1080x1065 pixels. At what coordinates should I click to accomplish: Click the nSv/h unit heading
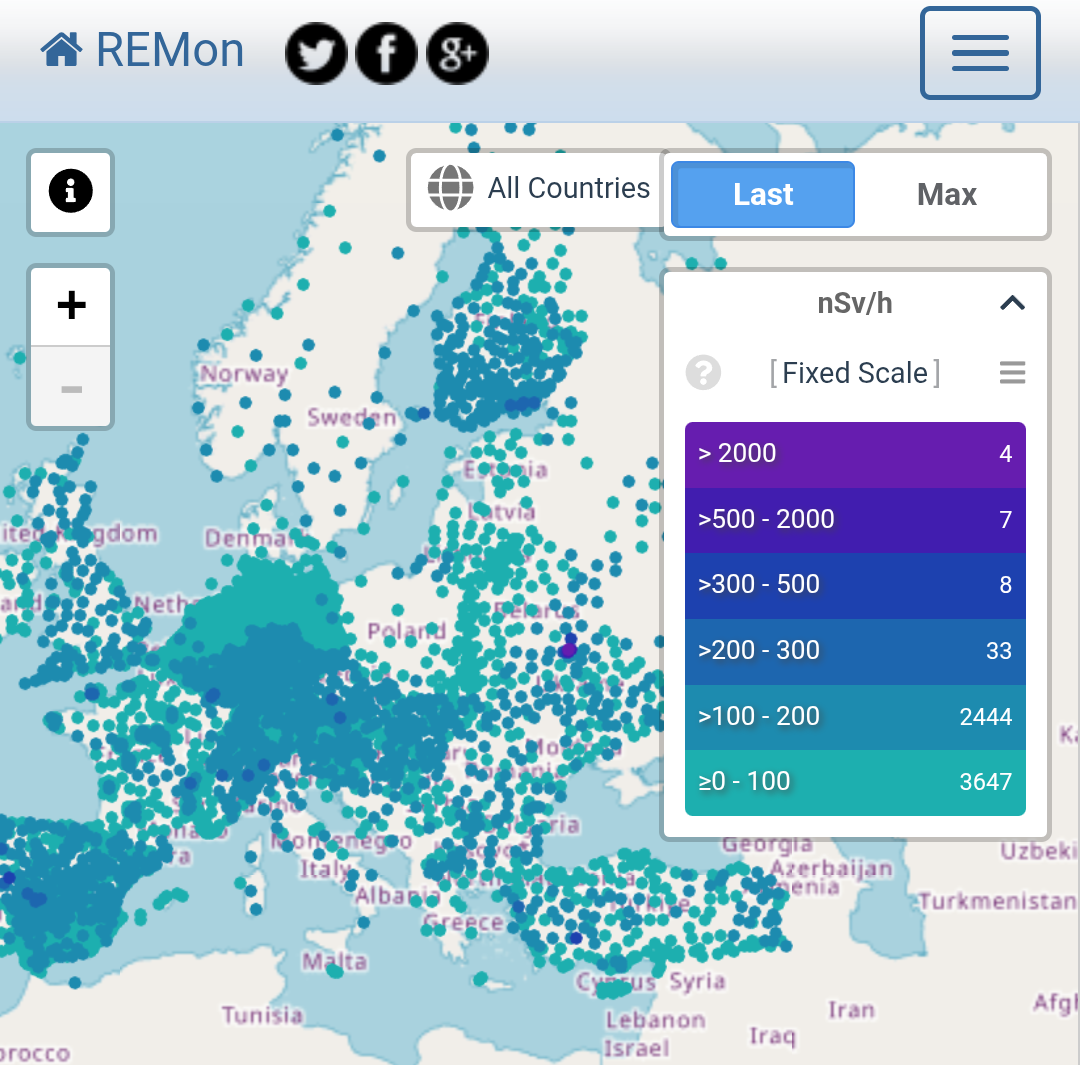pos(855,303)
